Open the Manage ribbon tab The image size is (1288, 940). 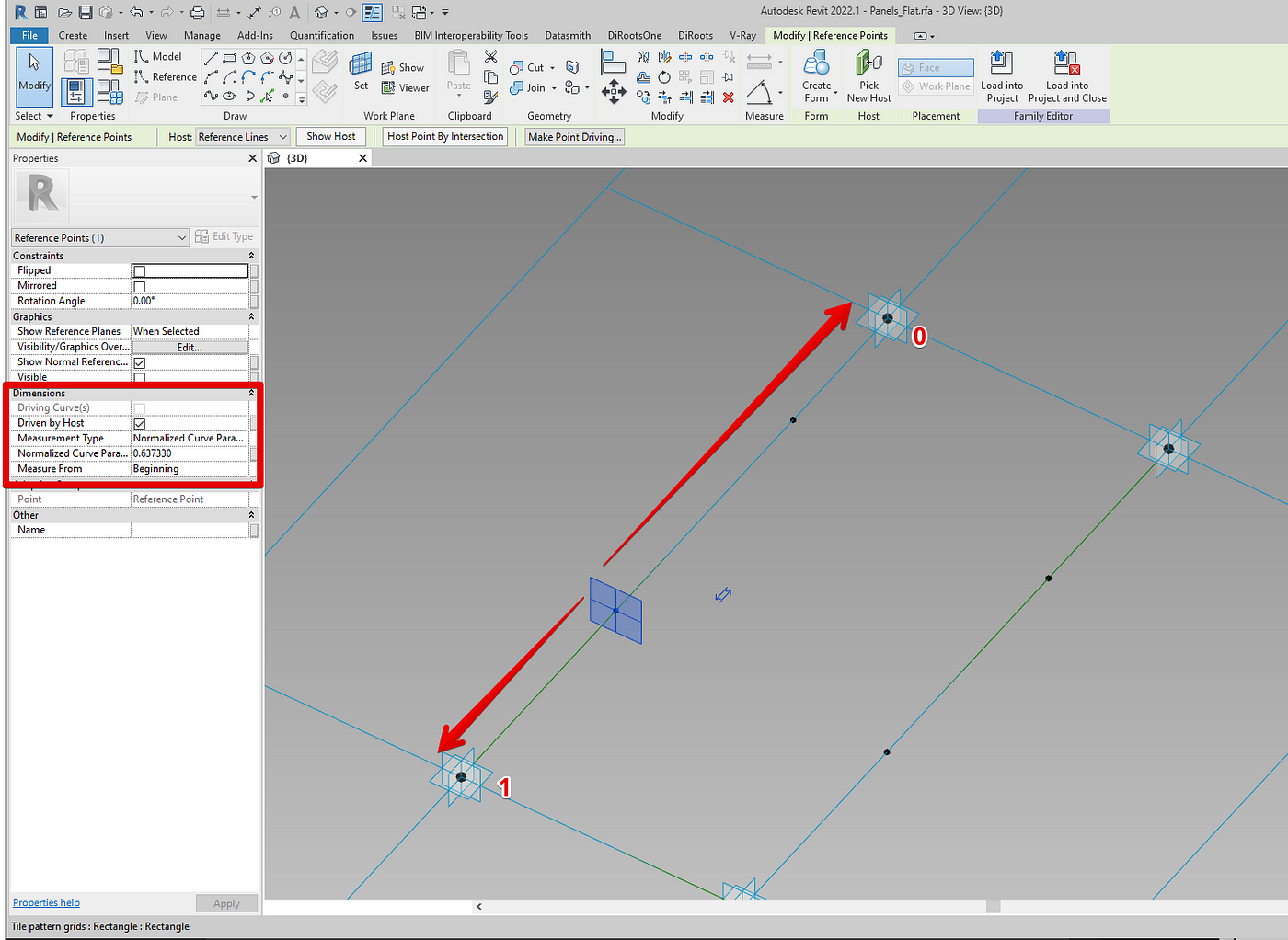201,36
